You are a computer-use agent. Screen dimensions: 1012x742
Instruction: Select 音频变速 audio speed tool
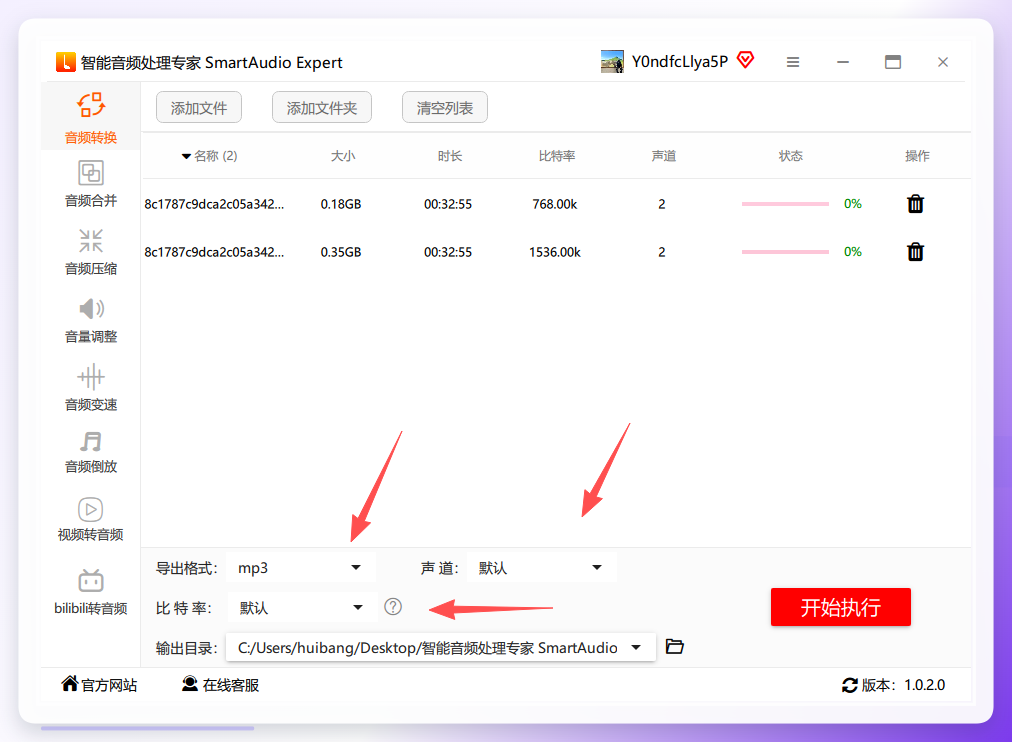click(90, 388)
